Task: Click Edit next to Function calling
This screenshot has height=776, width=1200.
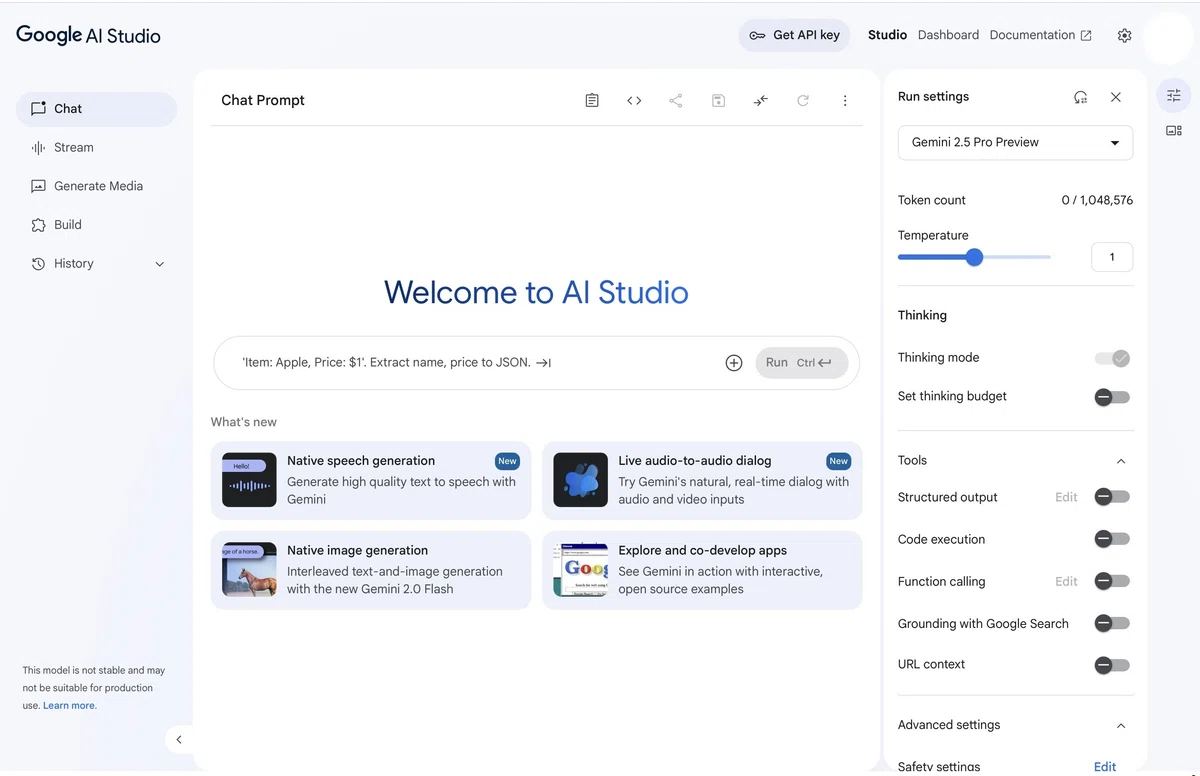Action: point(1066,581)
